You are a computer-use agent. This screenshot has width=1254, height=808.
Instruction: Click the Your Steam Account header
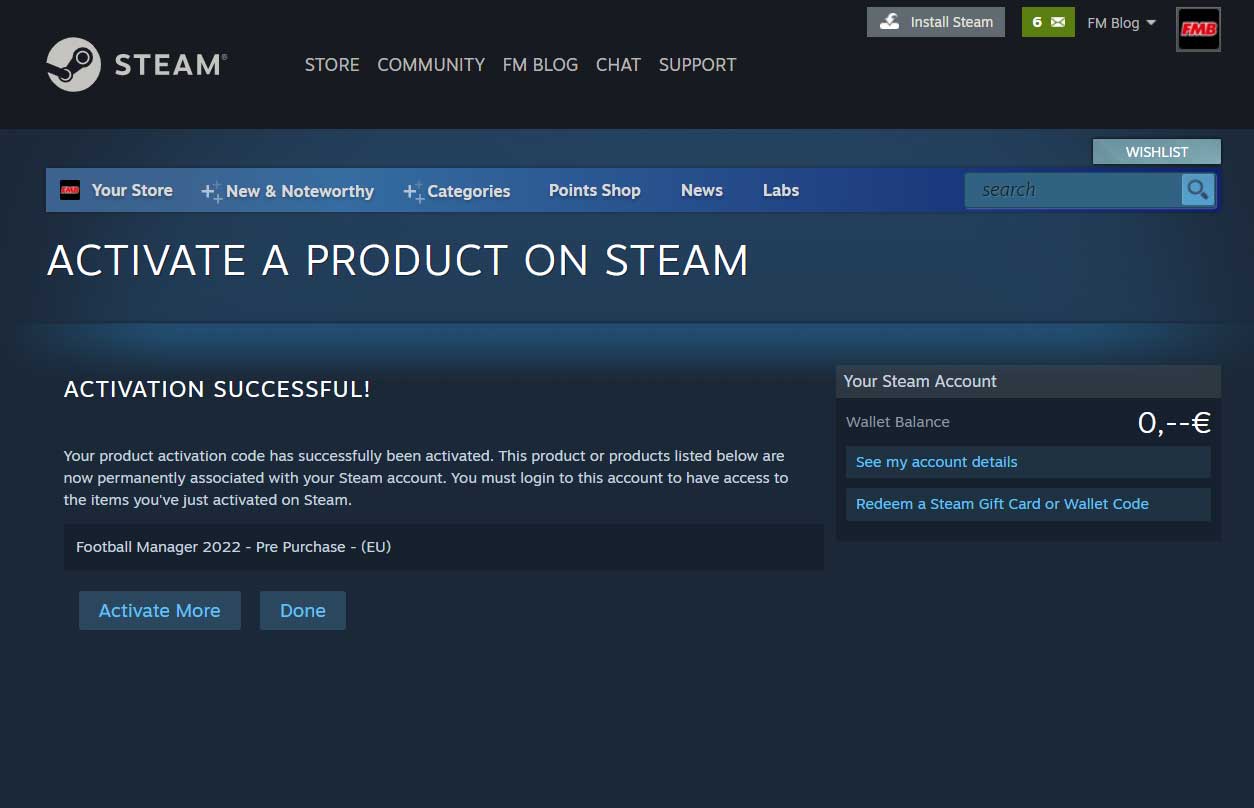[x=1028, y=381]
